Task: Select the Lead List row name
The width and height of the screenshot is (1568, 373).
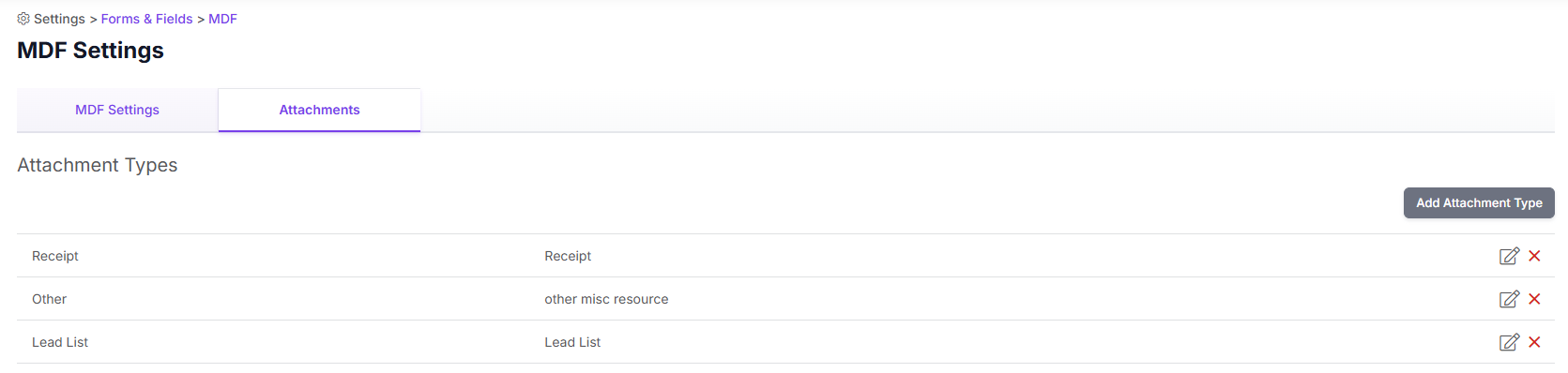Action: coord(60,342)
